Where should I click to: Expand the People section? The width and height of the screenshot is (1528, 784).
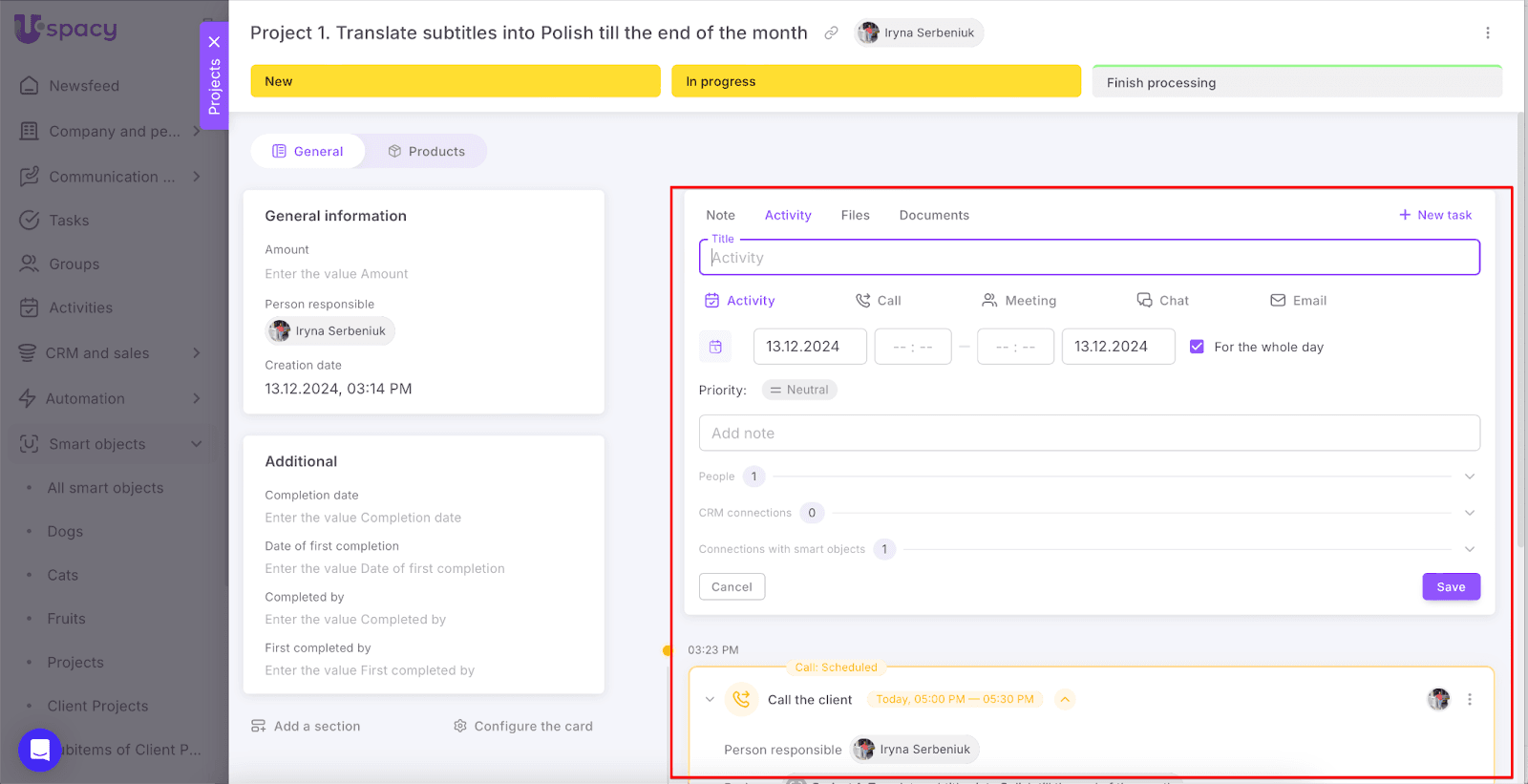pos(1469,477)
